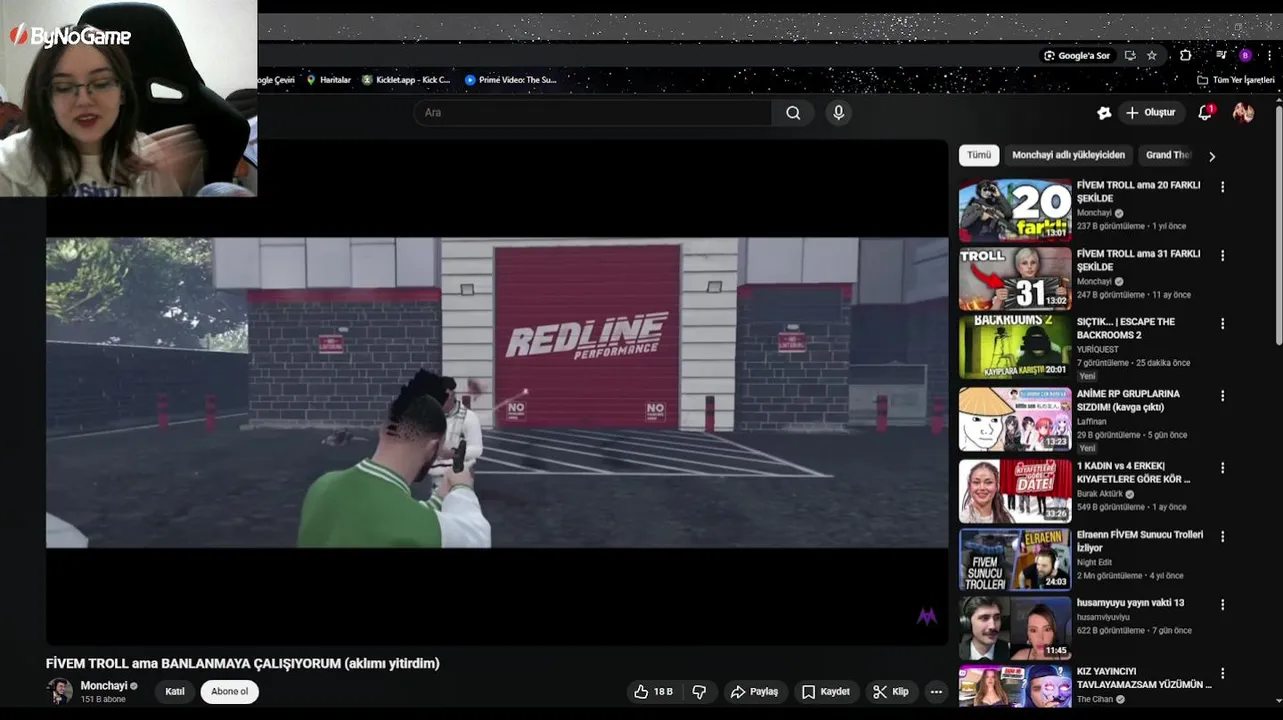Expand chips with right chevron arrow
This screenshot has width=1283, height=720.
tap(1212, 156)
